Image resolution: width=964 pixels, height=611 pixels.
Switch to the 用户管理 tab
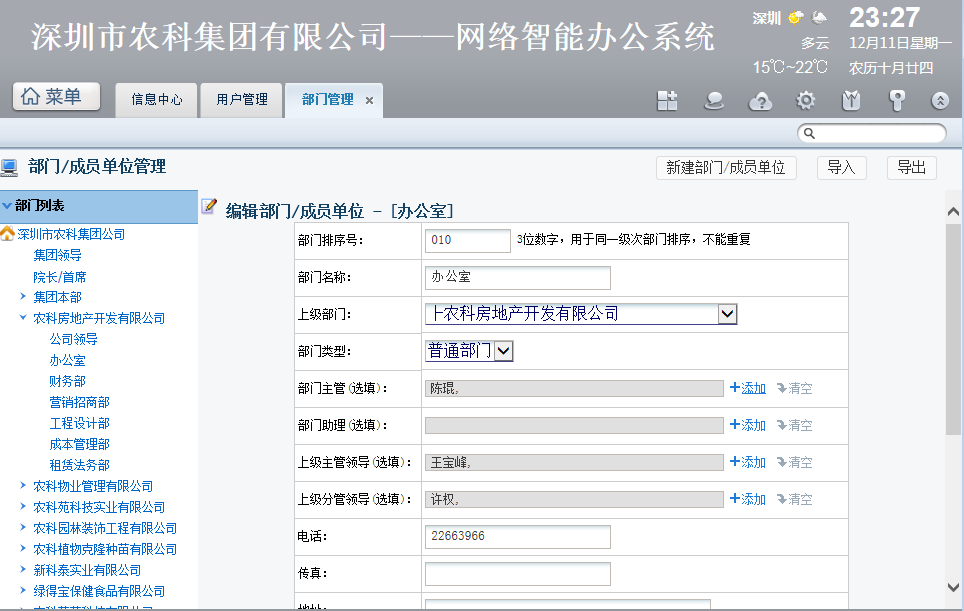[x=242, y=100]
